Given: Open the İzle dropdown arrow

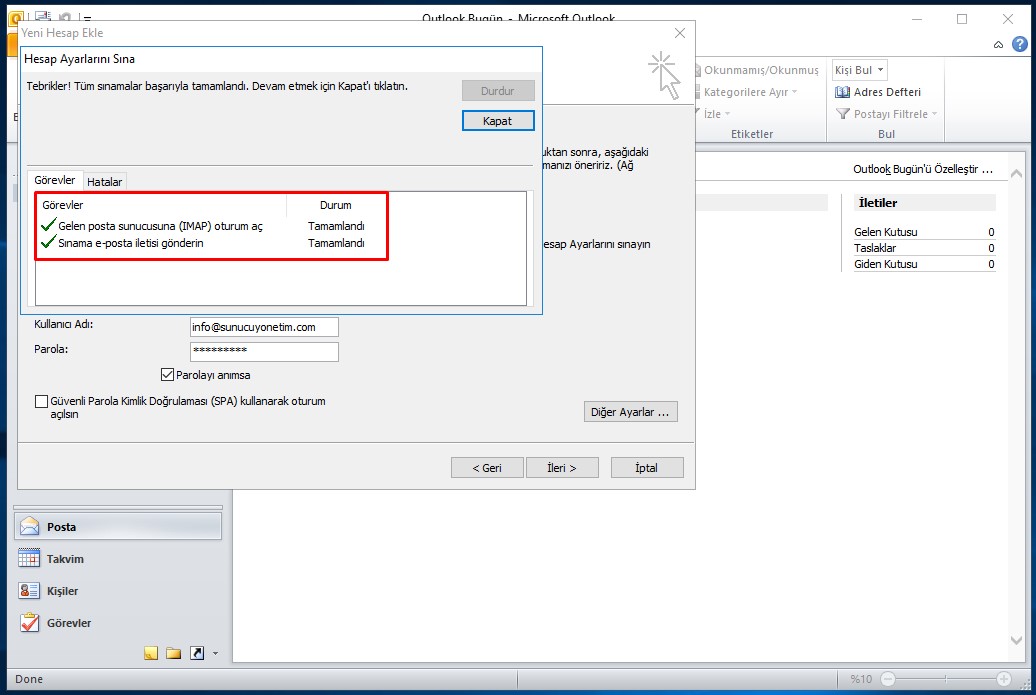Looking at the screenshot, I should point(727,114).
